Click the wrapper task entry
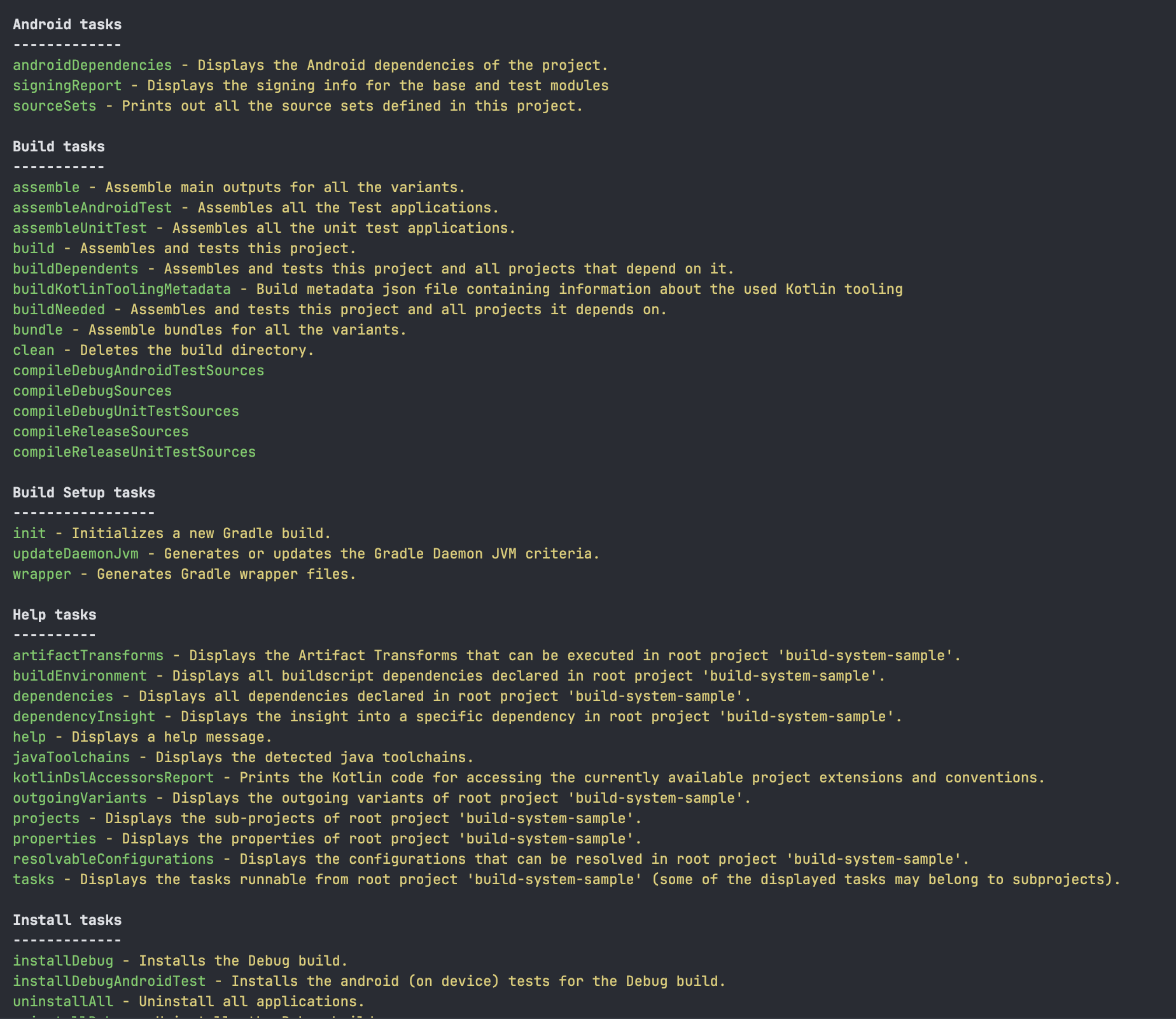This screenshot has width=1176, height=1019. pos(42,574)
